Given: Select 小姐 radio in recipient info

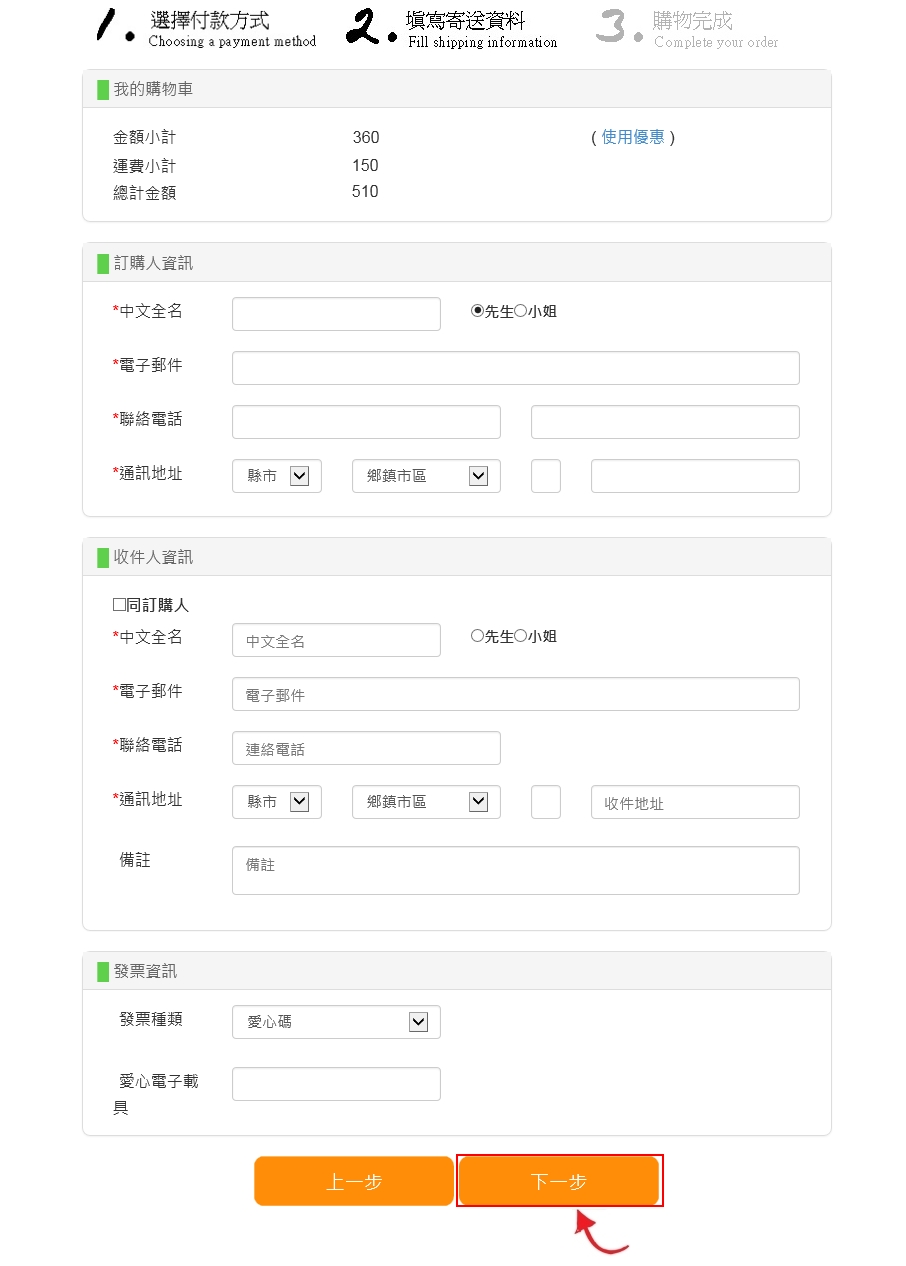Looking at the screenshot, I should click(521, 636).
